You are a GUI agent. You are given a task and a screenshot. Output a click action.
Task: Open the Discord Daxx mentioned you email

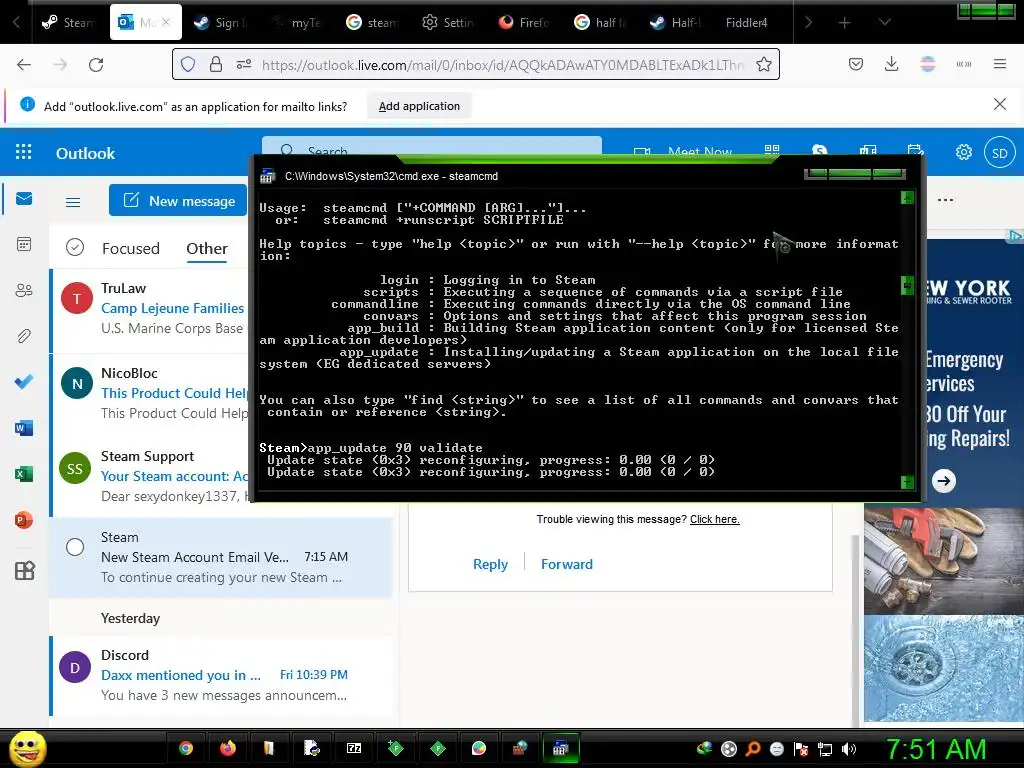(222, 675)
